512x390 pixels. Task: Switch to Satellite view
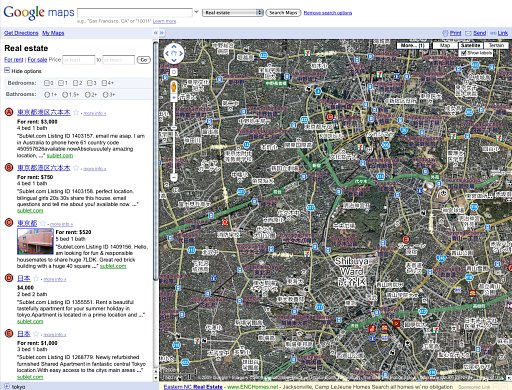coord(471,45)
